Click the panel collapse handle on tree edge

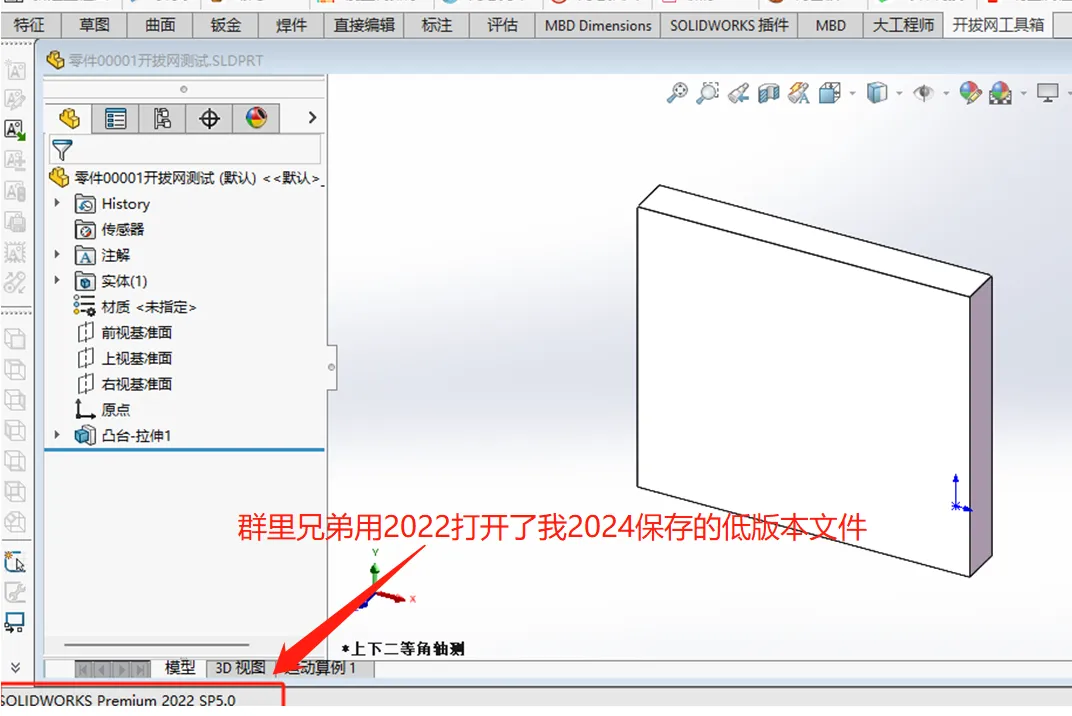[332, 367]
